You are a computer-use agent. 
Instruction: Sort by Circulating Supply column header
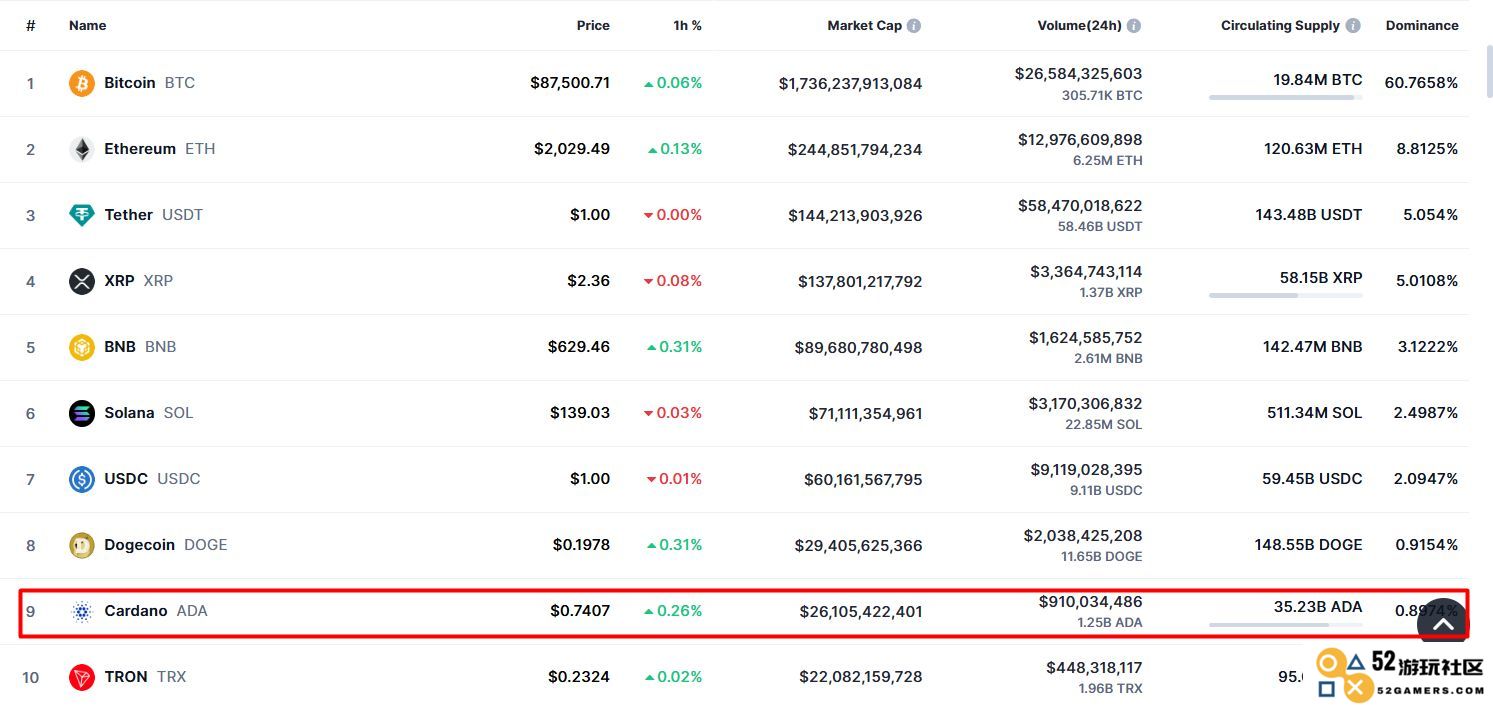(x=1280, y=25)
